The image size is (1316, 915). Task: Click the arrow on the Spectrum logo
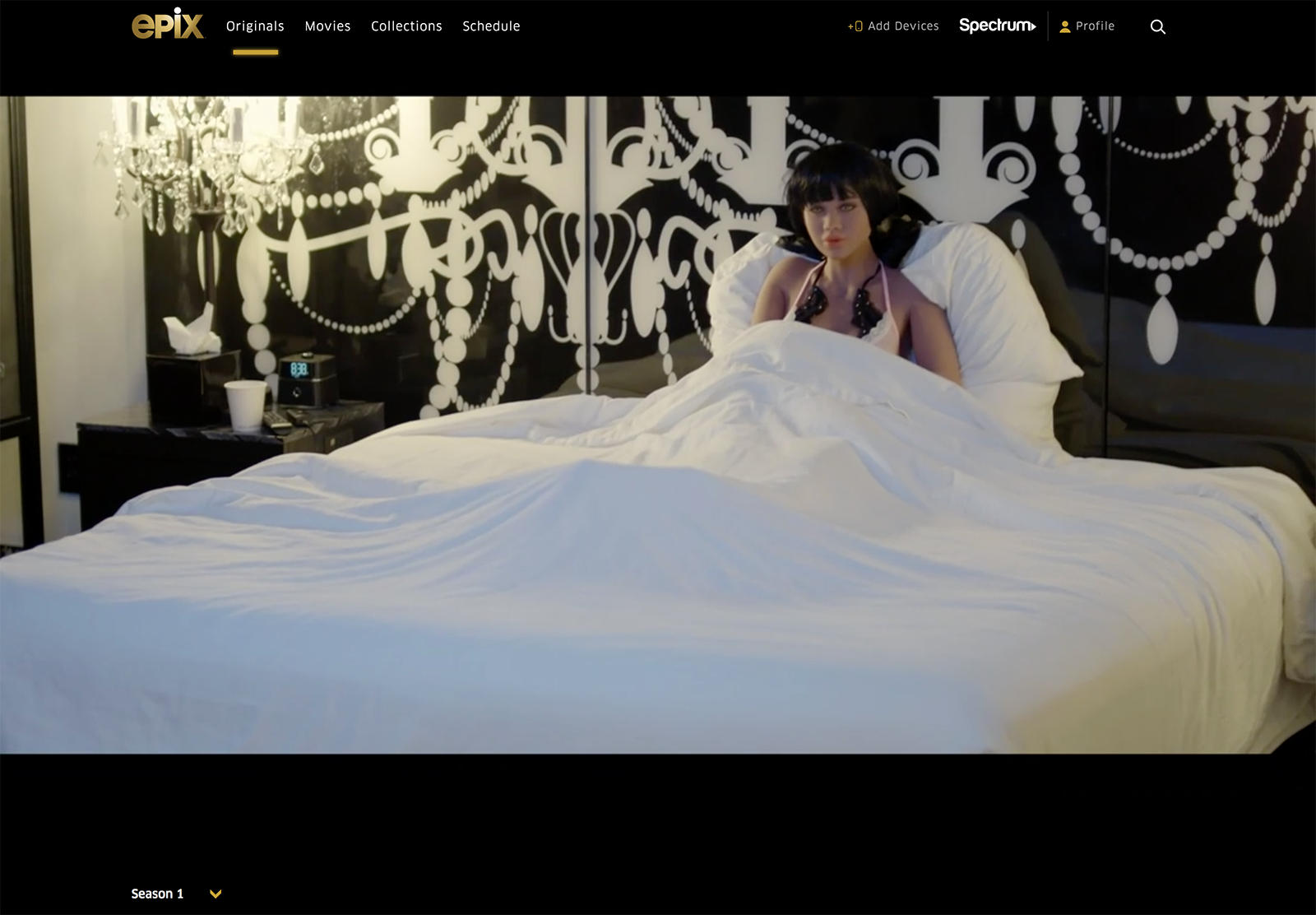[1032, 27]
